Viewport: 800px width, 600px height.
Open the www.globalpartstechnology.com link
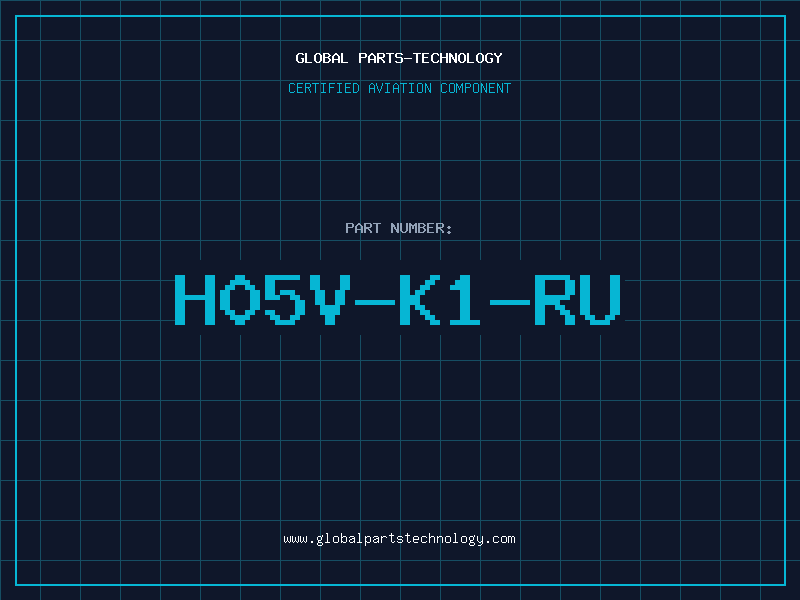click(x=399, y=539)
